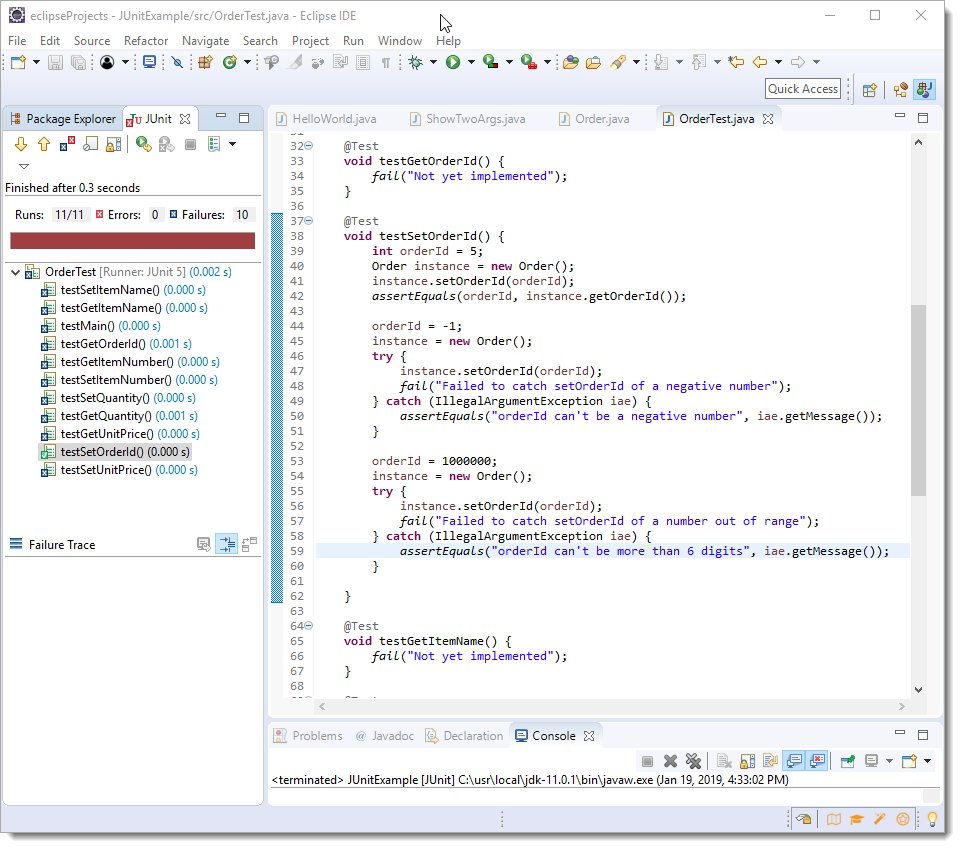
Task: Open JUnit Test Run History dropdown arrow
Action: [x=233, y=144]
